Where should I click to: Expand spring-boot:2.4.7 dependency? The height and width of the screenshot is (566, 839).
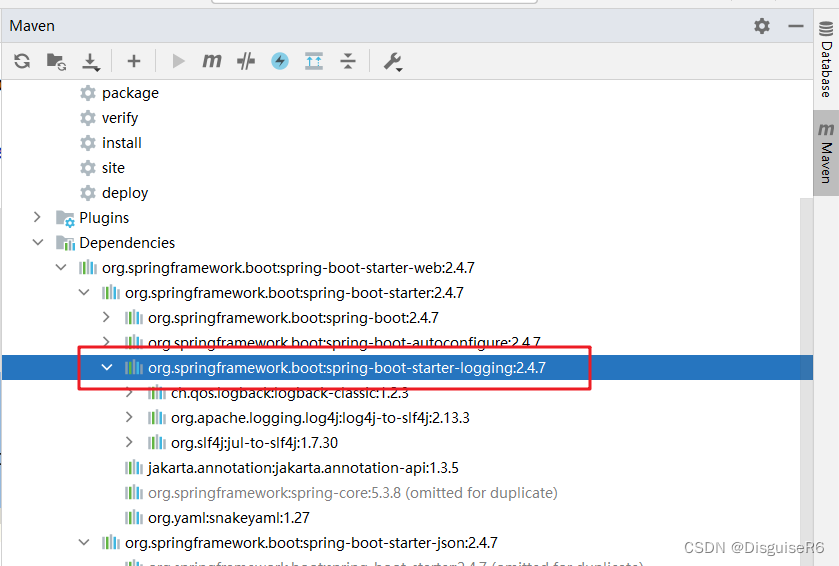point(106,317)
